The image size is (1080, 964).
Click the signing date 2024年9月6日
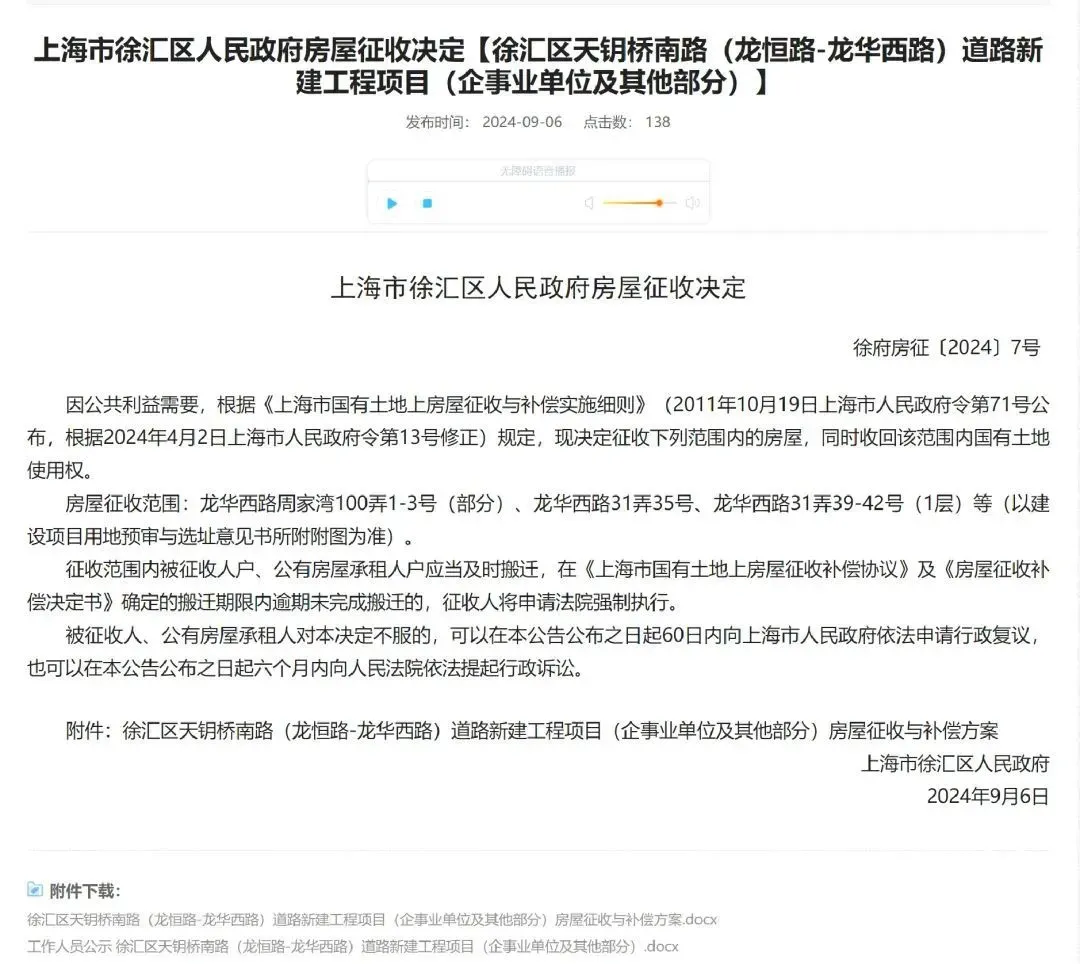(x=988, y=796)
